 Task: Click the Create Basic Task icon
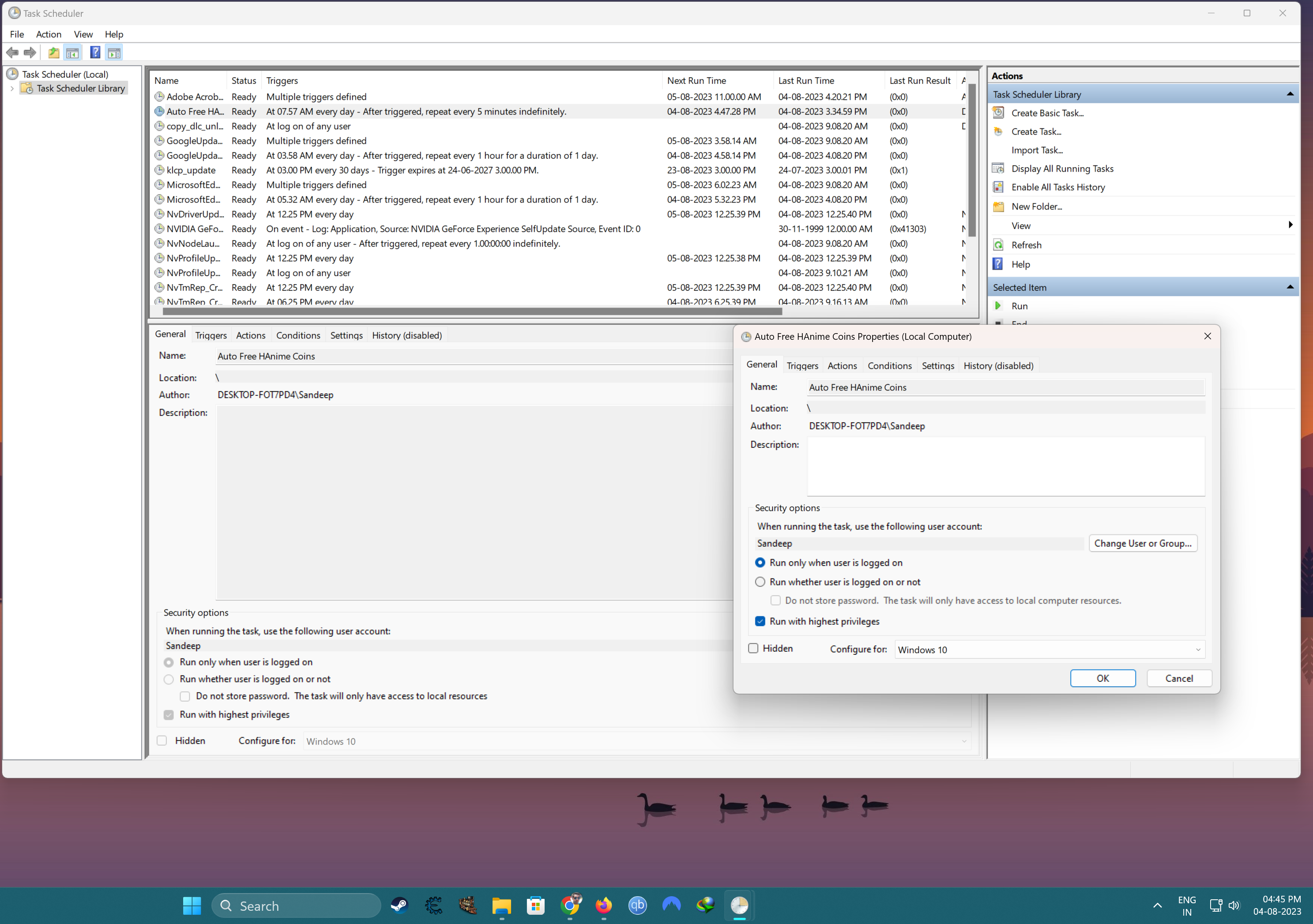click(998, 113)
